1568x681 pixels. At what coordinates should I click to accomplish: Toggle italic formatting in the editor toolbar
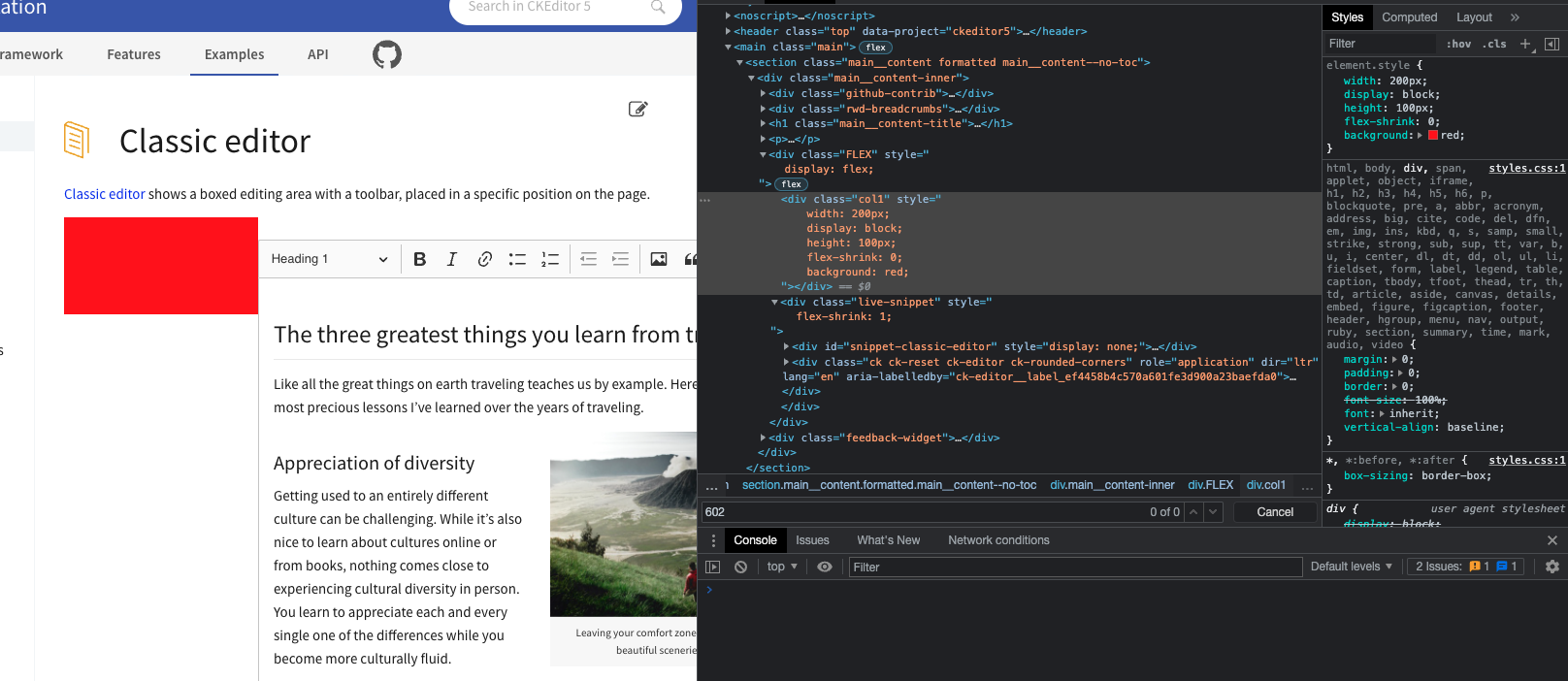[x=452, y=259]
